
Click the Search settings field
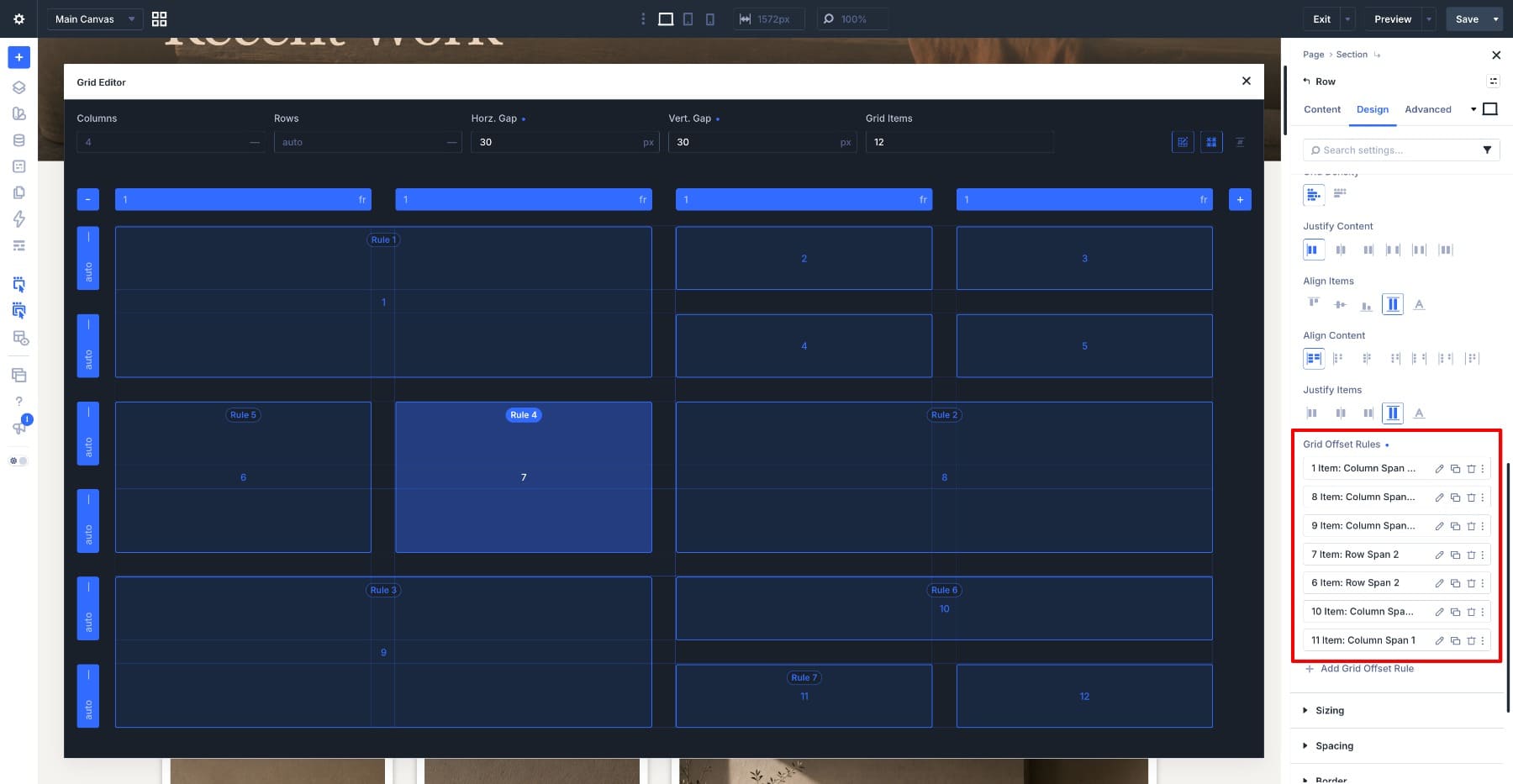point(1401,150)
